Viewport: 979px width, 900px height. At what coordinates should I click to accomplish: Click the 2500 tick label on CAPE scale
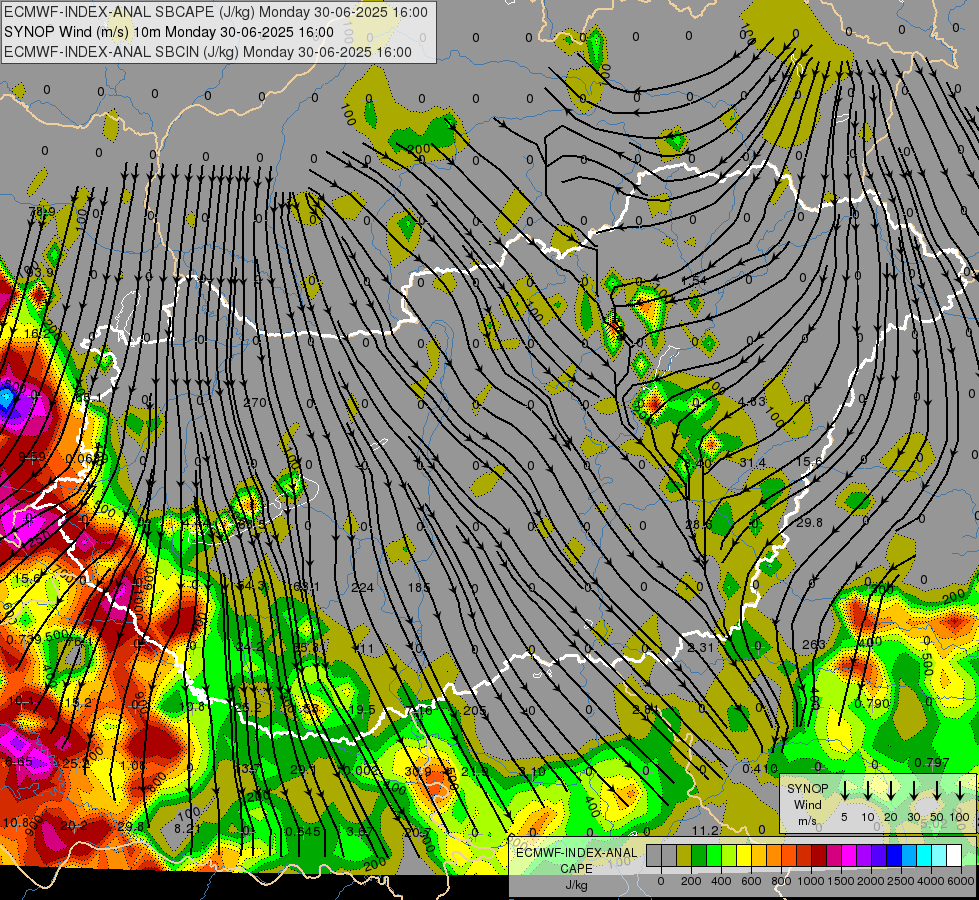901,881
